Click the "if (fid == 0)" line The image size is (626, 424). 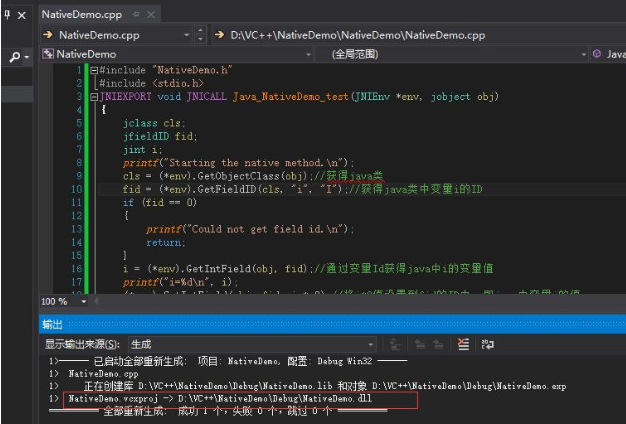(160, 202)
